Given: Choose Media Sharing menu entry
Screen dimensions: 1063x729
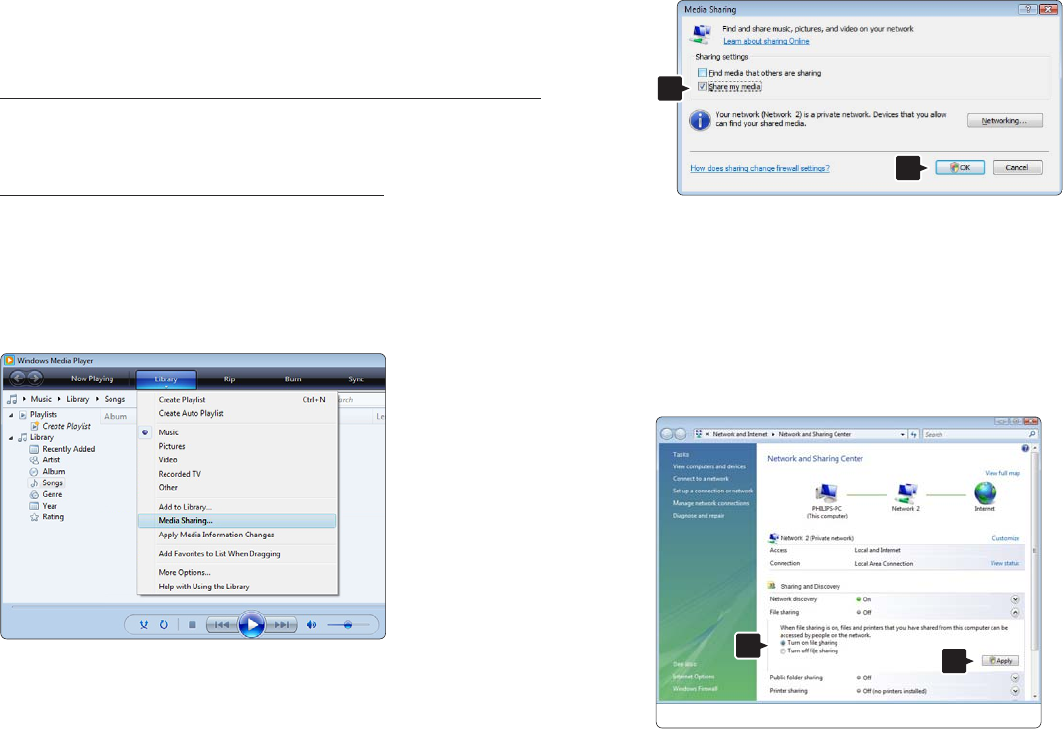Looking at the screenshot, I should click(237, 521).
